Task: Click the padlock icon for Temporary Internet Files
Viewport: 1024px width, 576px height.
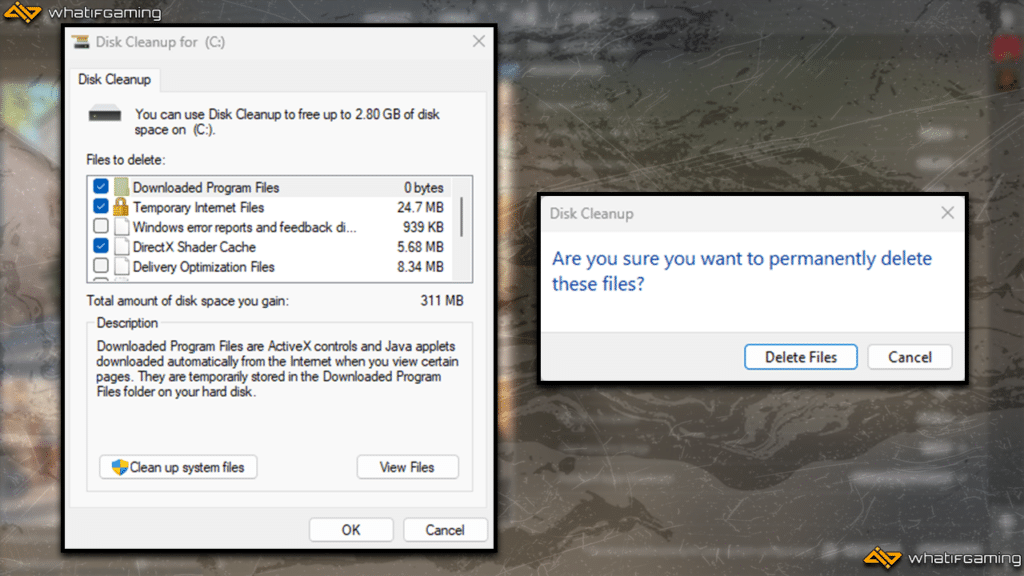Action: [121, 207]
